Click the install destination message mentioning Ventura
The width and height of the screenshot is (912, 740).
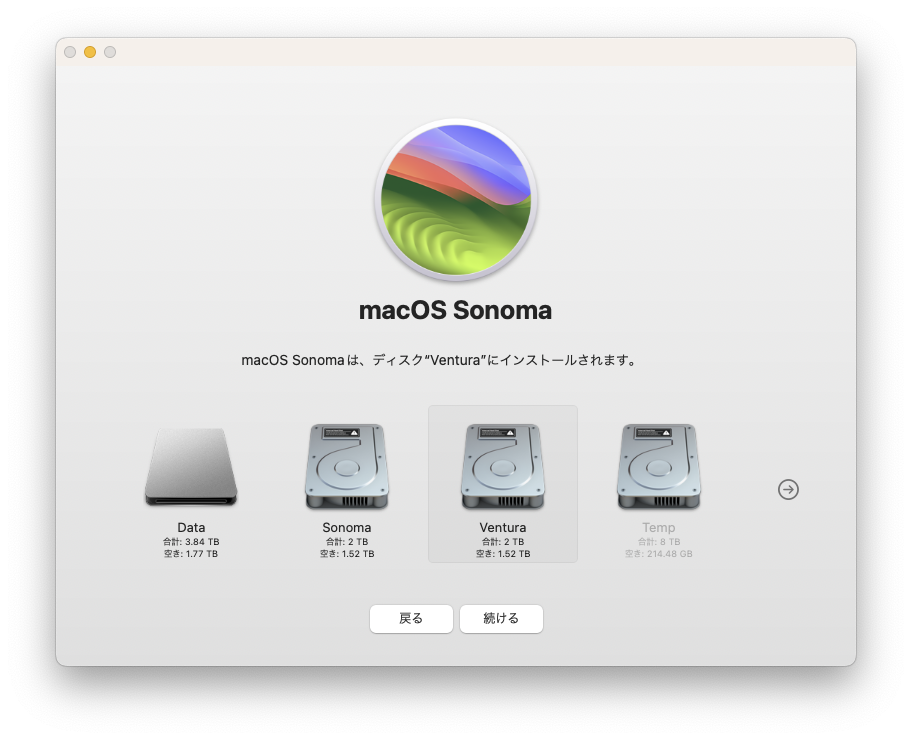click(x=440, y=360)
